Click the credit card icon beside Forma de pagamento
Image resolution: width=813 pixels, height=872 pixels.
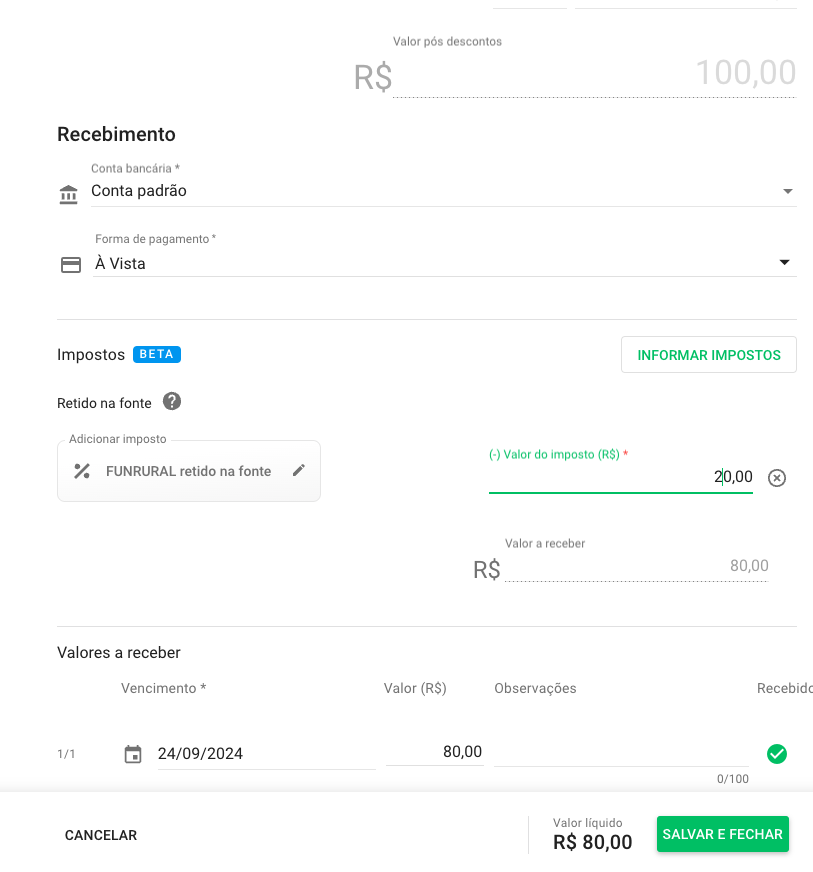coord(71,265)
